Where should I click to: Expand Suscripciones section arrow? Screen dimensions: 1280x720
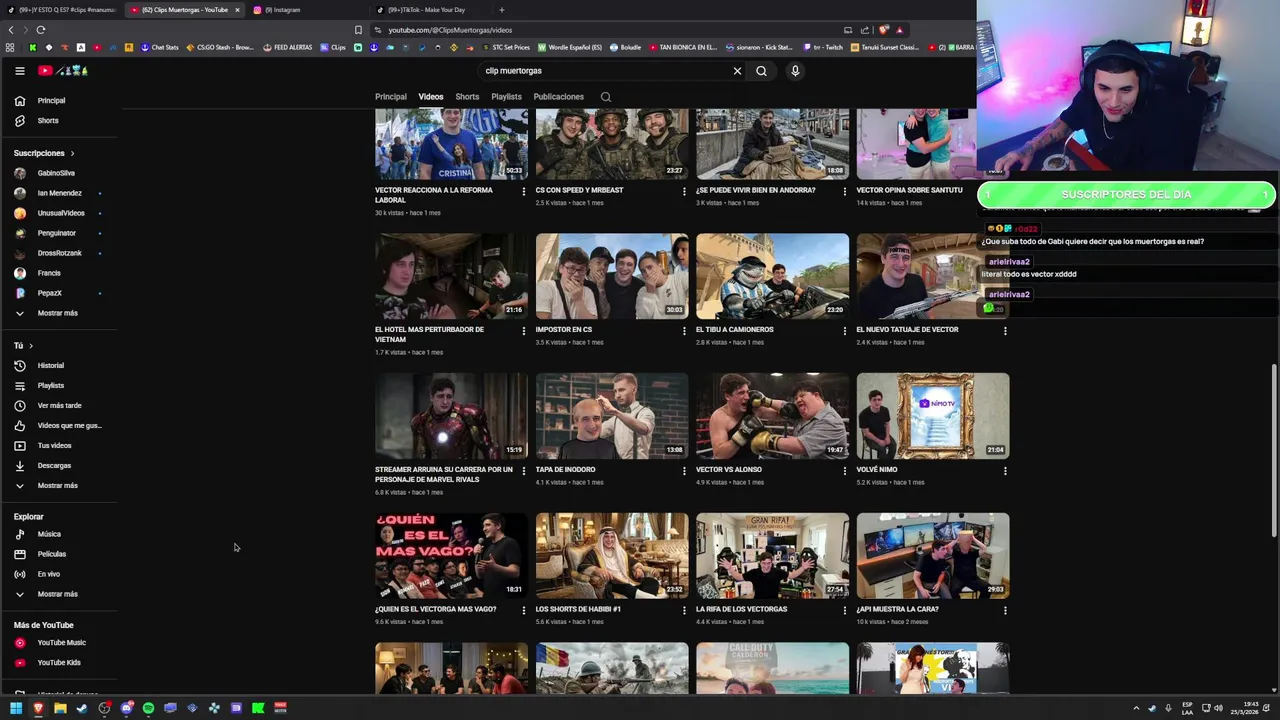(x=72, y=153)
